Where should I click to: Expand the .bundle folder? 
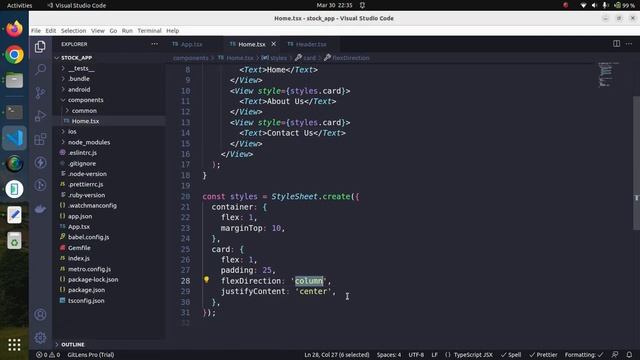click(78, 79)
